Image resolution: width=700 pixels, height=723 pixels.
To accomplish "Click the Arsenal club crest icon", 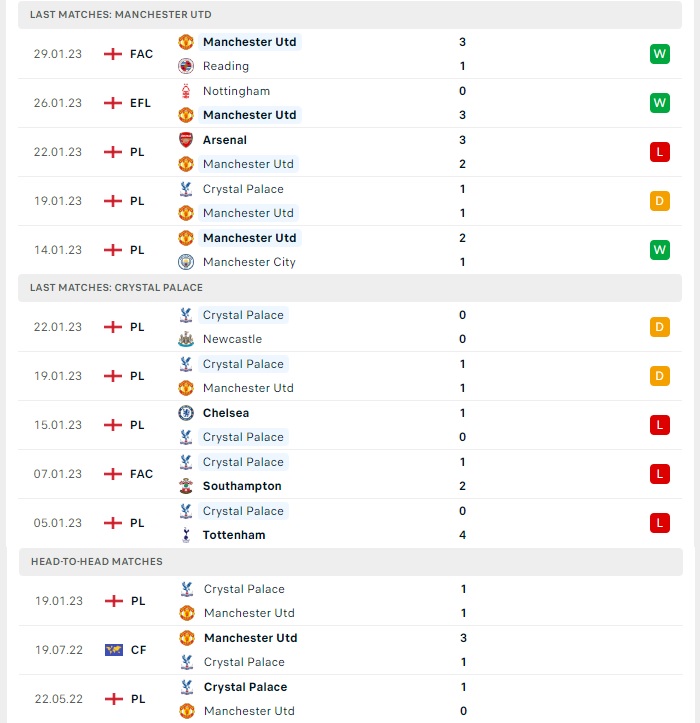I will (x=186, y=140).
